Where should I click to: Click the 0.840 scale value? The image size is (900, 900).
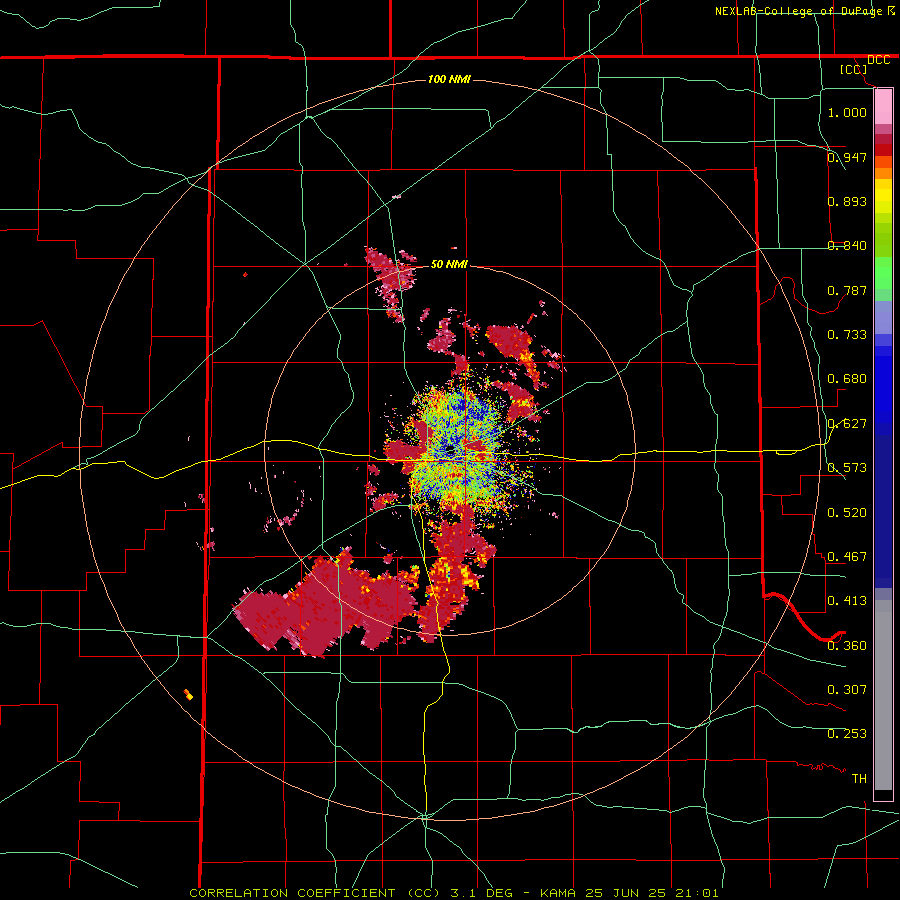(x=847, y=246)
